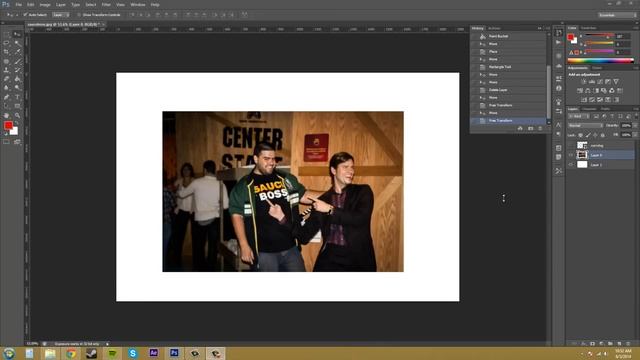
Task: Open the layer Opacity slider dropdown
Action: coord(634,126)
